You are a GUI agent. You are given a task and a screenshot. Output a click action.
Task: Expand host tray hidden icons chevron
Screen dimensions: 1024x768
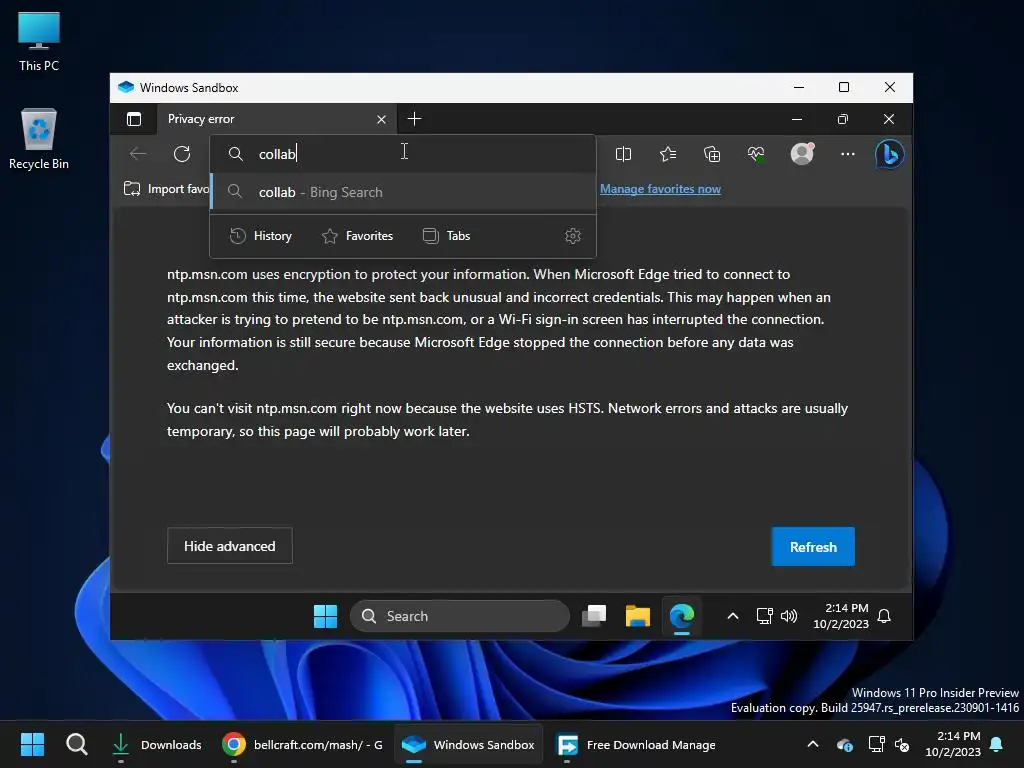click(813, 744)
